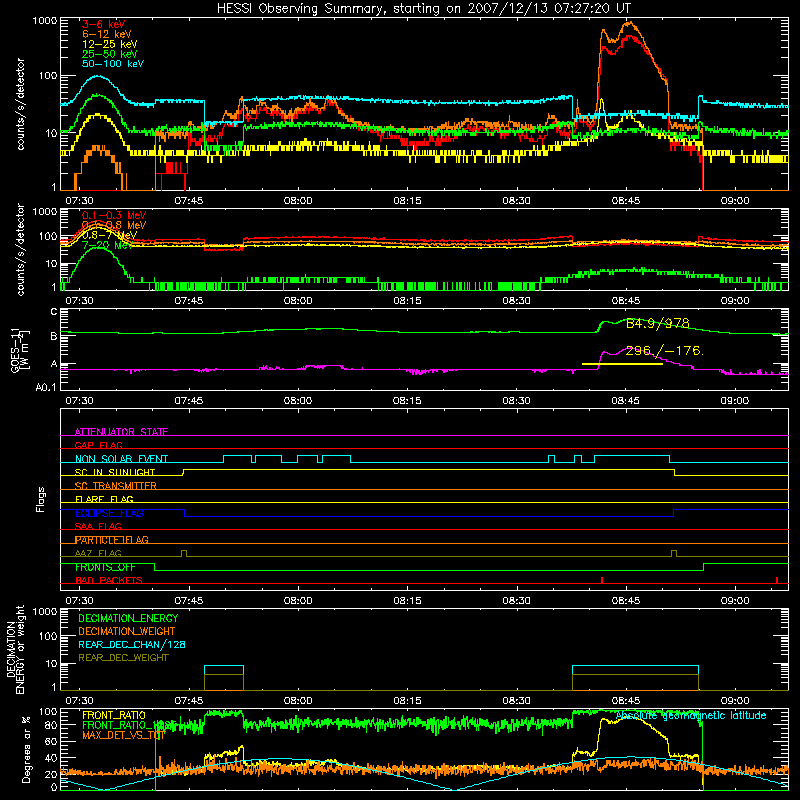Screen dimensions: 800x800
Task: Click the DECIMATION_WEIGHT legend label
Action: [x=127, y=631]
